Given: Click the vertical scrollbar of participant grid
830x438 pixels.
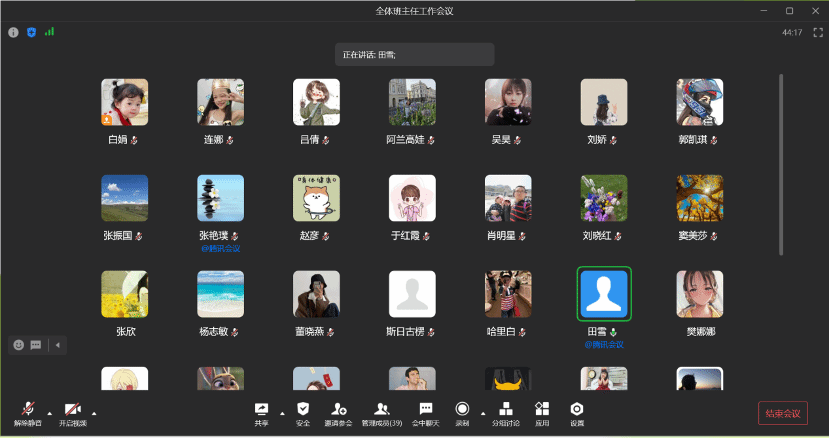Looking at the screenshot, I should 780,160.
